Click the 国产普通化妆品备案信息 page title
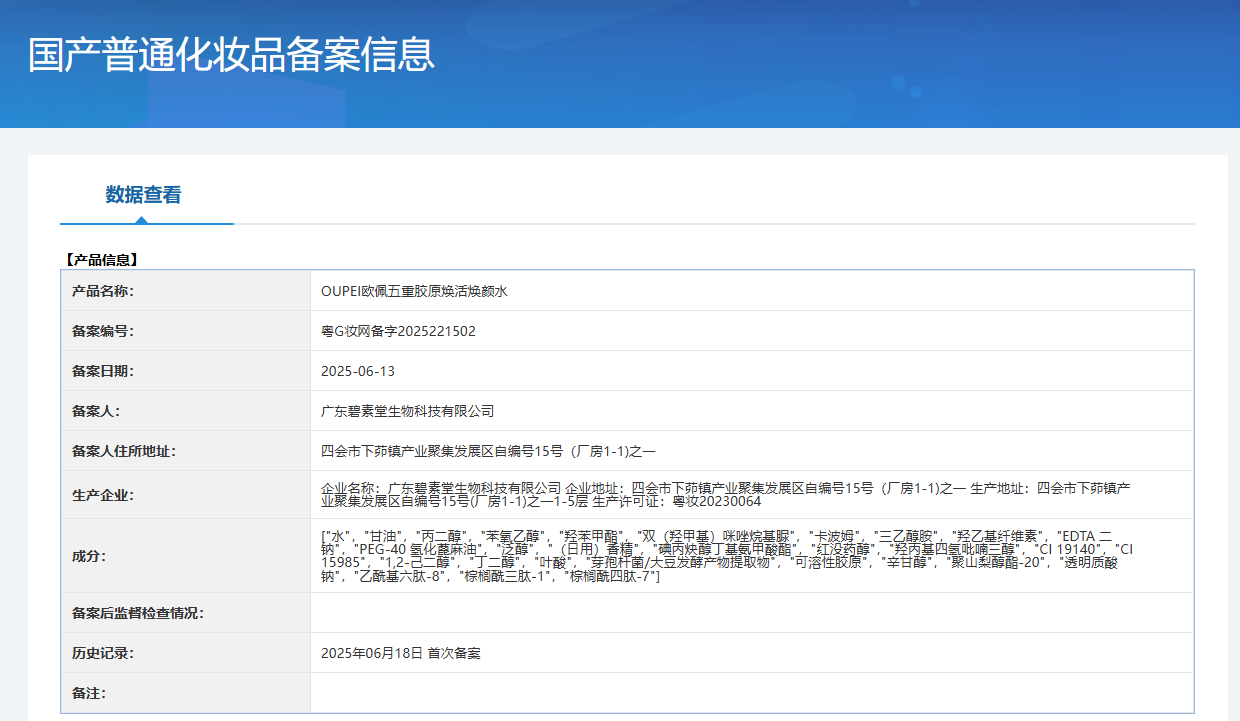1240x721 pixels. pos(231,55)
